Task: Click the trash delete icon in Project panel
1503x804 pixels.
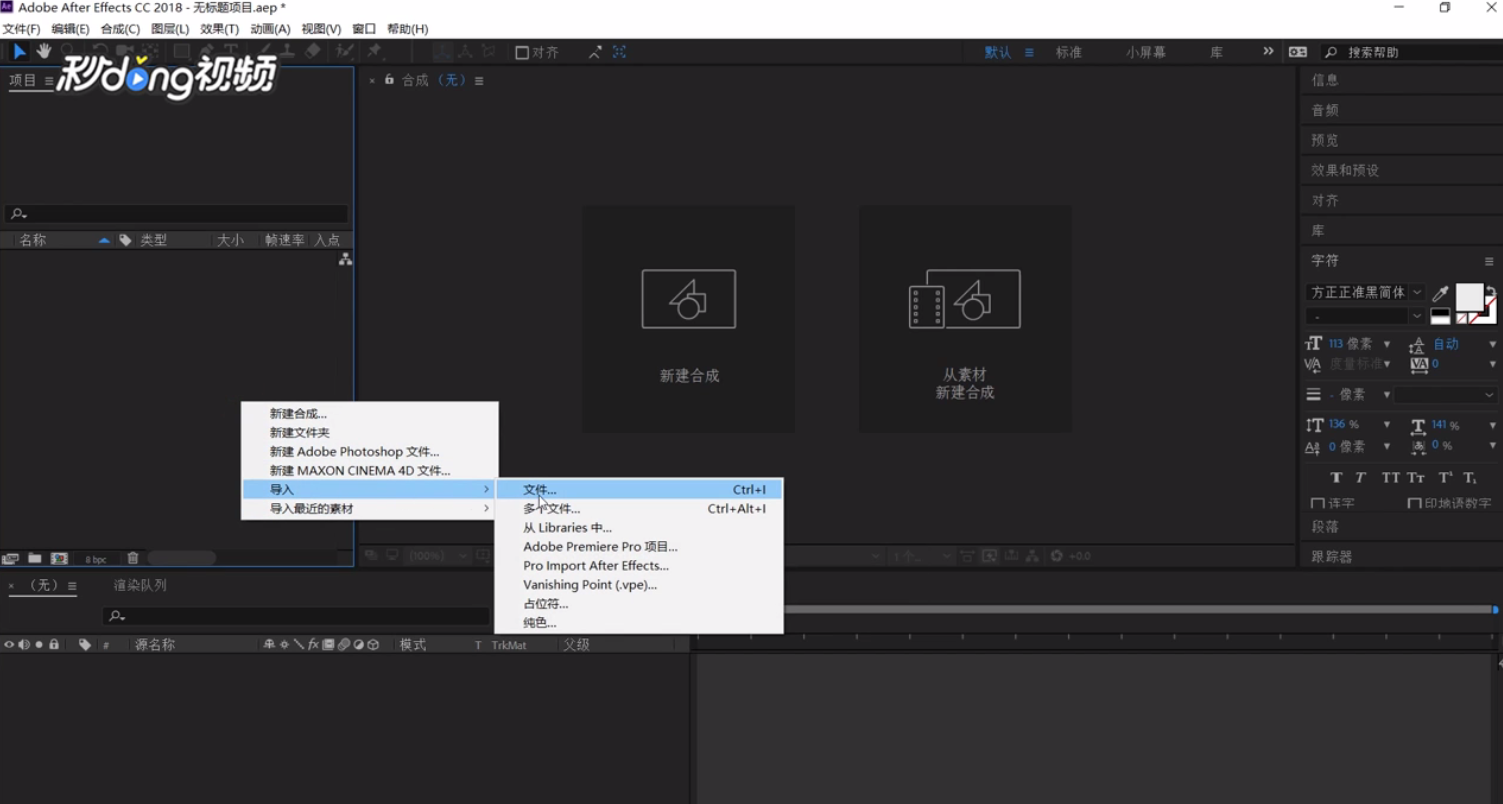Action: [133, 558]
